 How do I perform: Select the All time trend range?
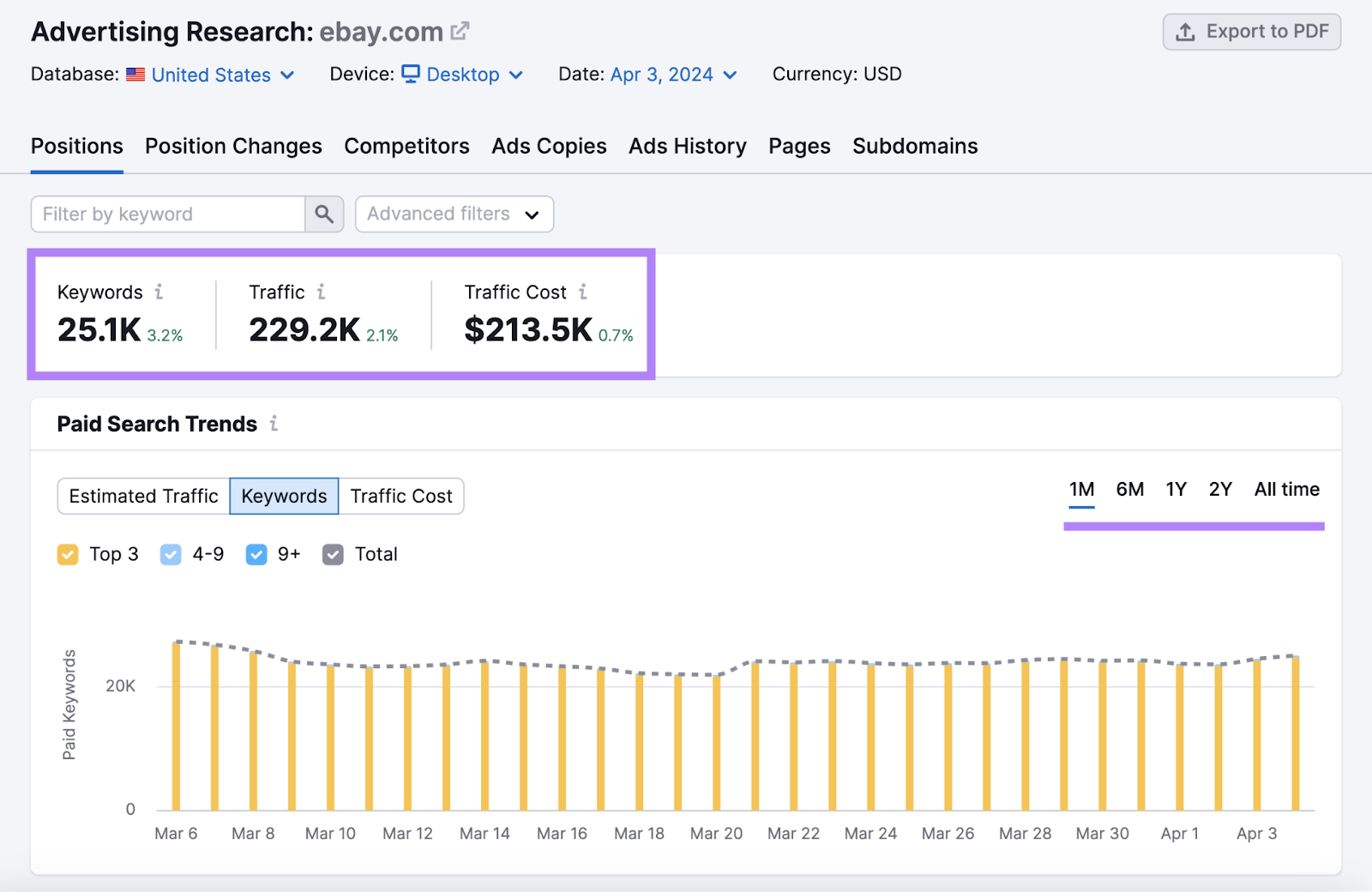[1286, 489]
